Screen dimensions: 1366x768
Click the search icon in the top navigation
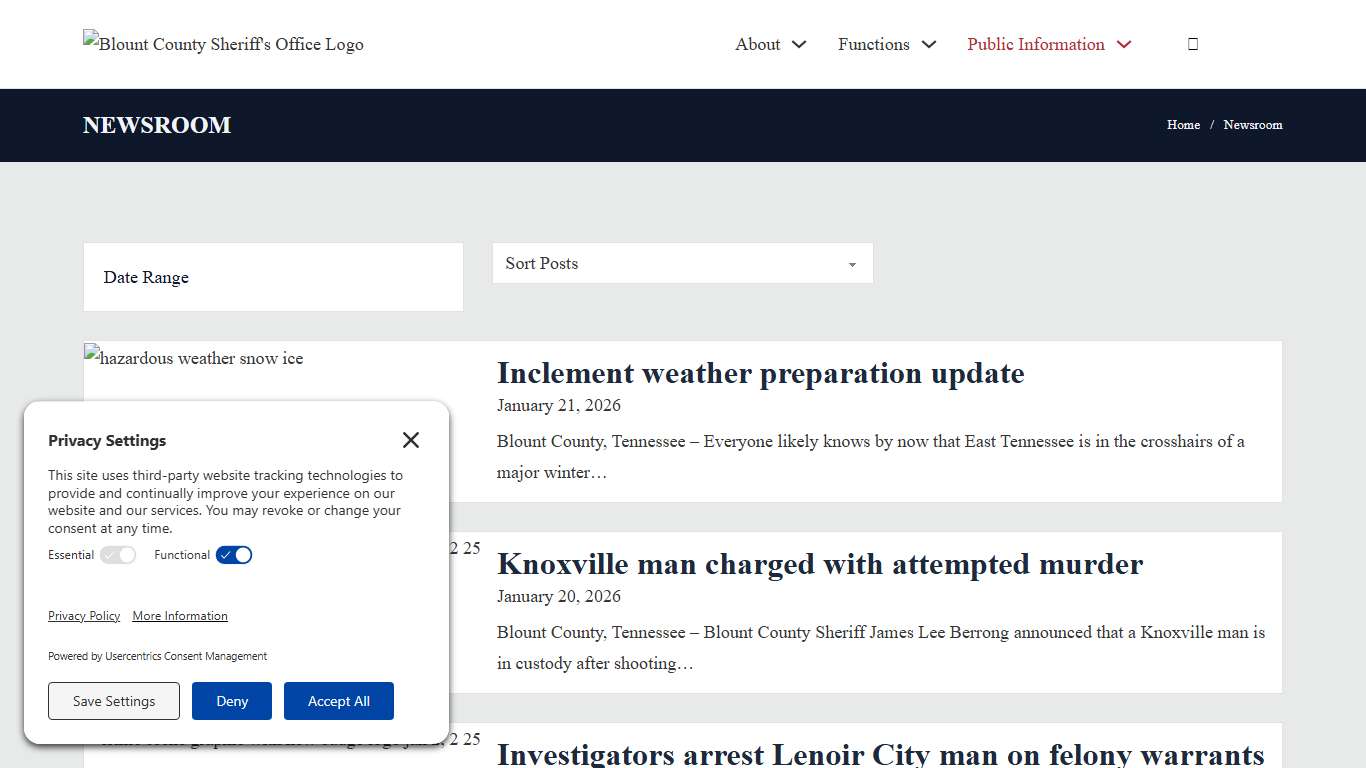pos(1192,43)
